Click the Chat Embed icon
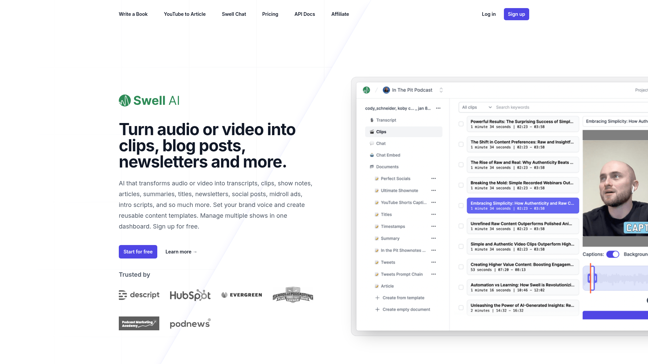The height and width of the screenshot is (364, 648). pyautogui.click(x=372, y=155)
